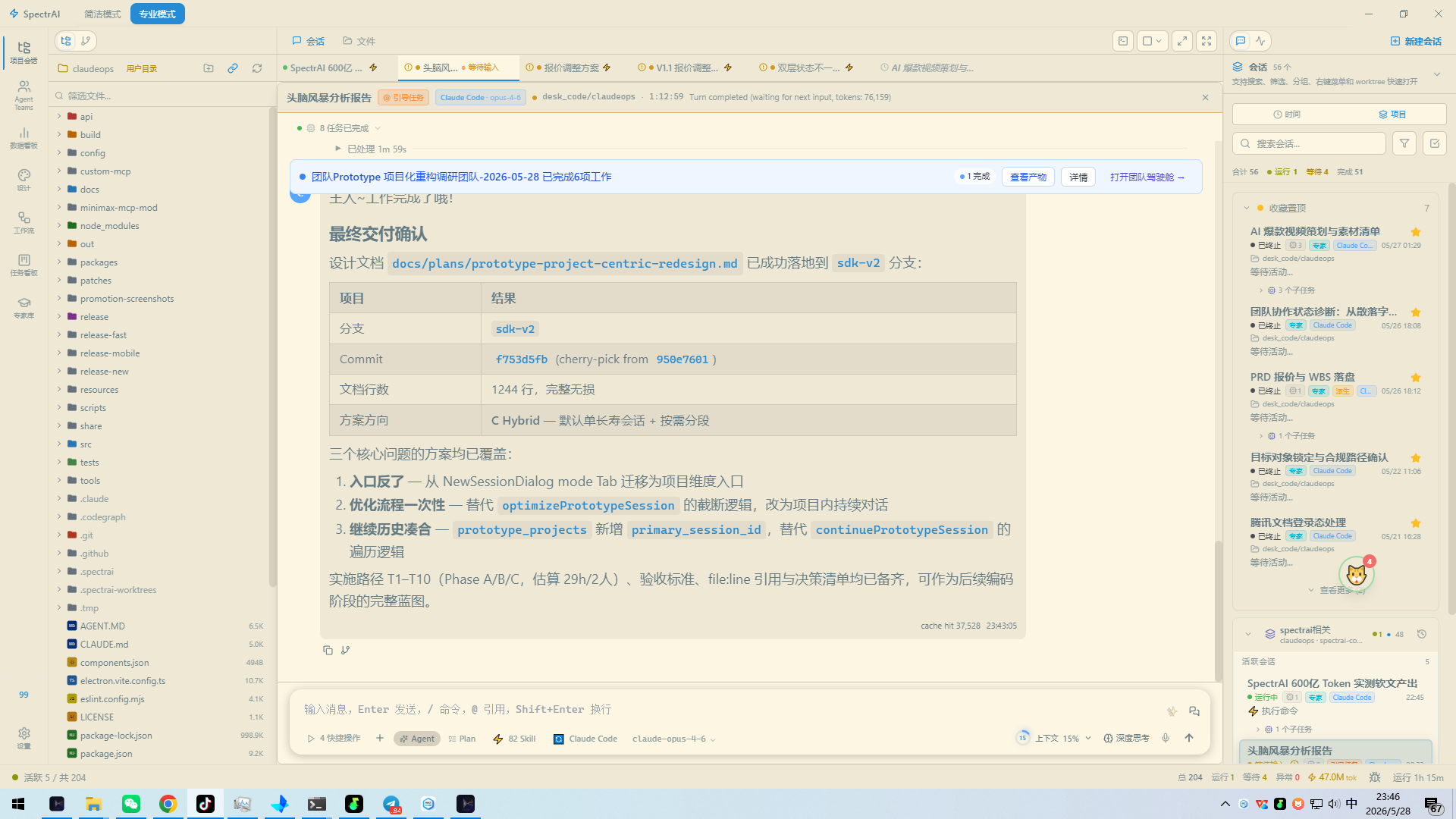
Task: Open the 工作流 workflow sidebar icon
Action: pos(24,222)
